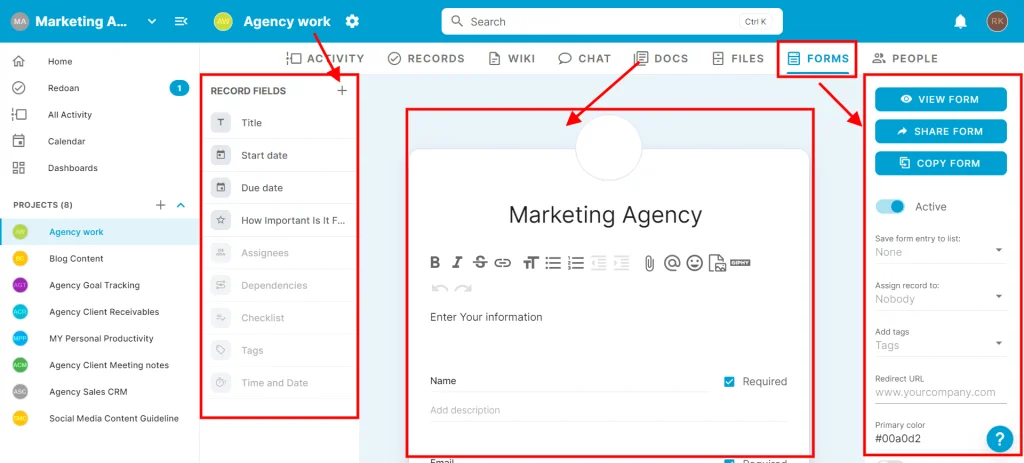Open the Wiki tab

[x=512, y=59]
